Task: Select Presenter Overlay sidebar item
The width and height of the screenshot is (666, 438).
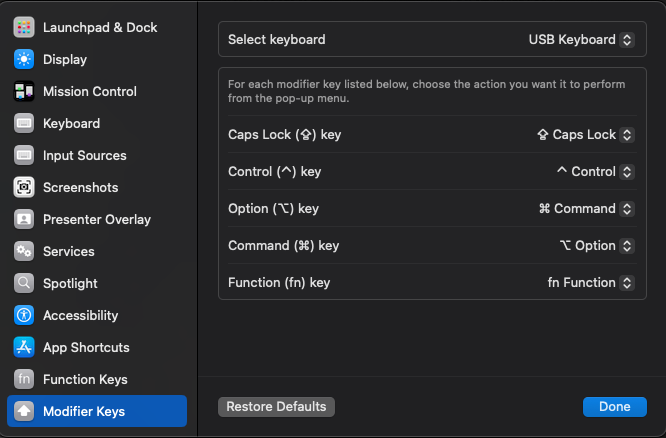Action: point(96,219)
